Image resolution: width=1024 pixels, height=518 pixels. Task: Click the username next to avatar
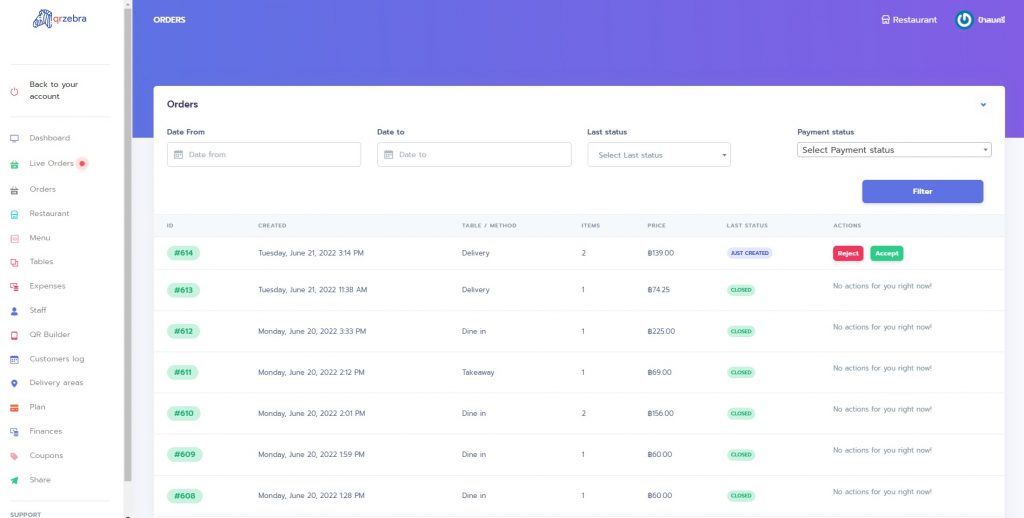991,20
